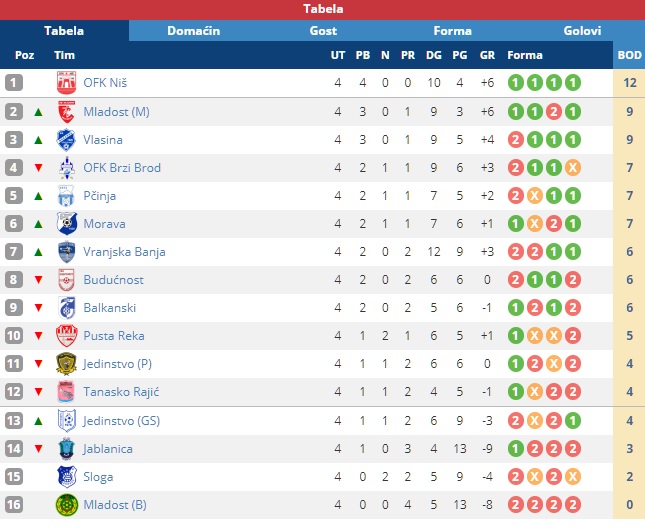Click the BOD column header
The height and width of the screenshot is (529, 645).
(629, 55)
